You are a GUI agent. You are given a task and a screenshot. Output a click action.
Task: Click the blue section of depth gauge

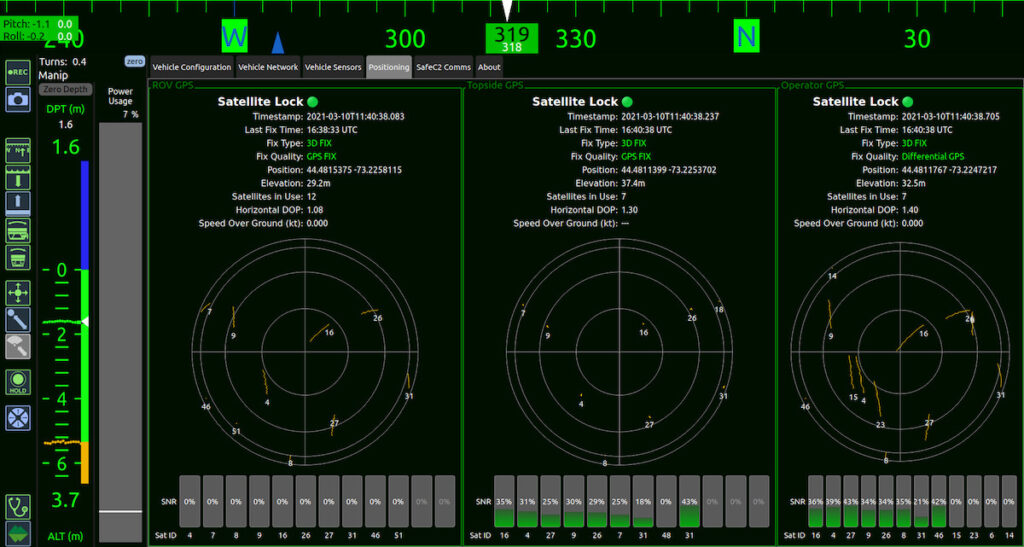(84, 215)
